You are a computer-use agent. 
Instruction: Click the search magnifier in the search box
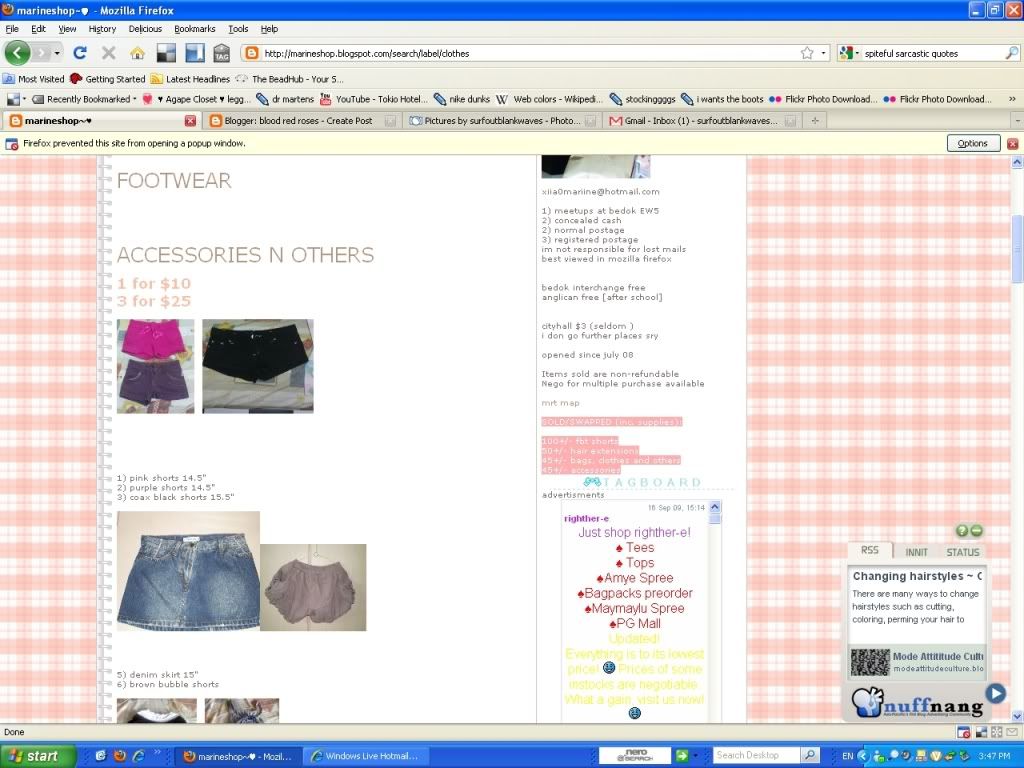click(1011, 53)
